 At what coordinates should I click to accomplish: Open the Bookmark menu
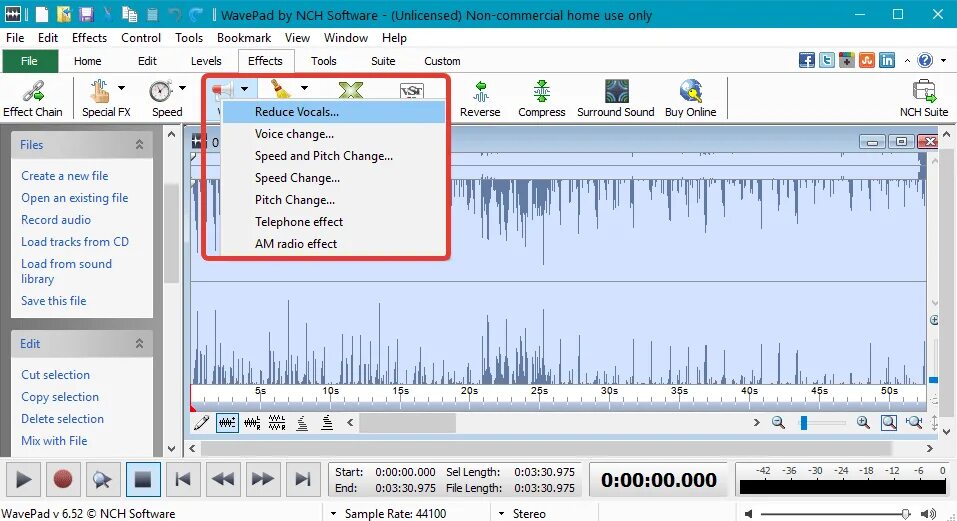244,38
